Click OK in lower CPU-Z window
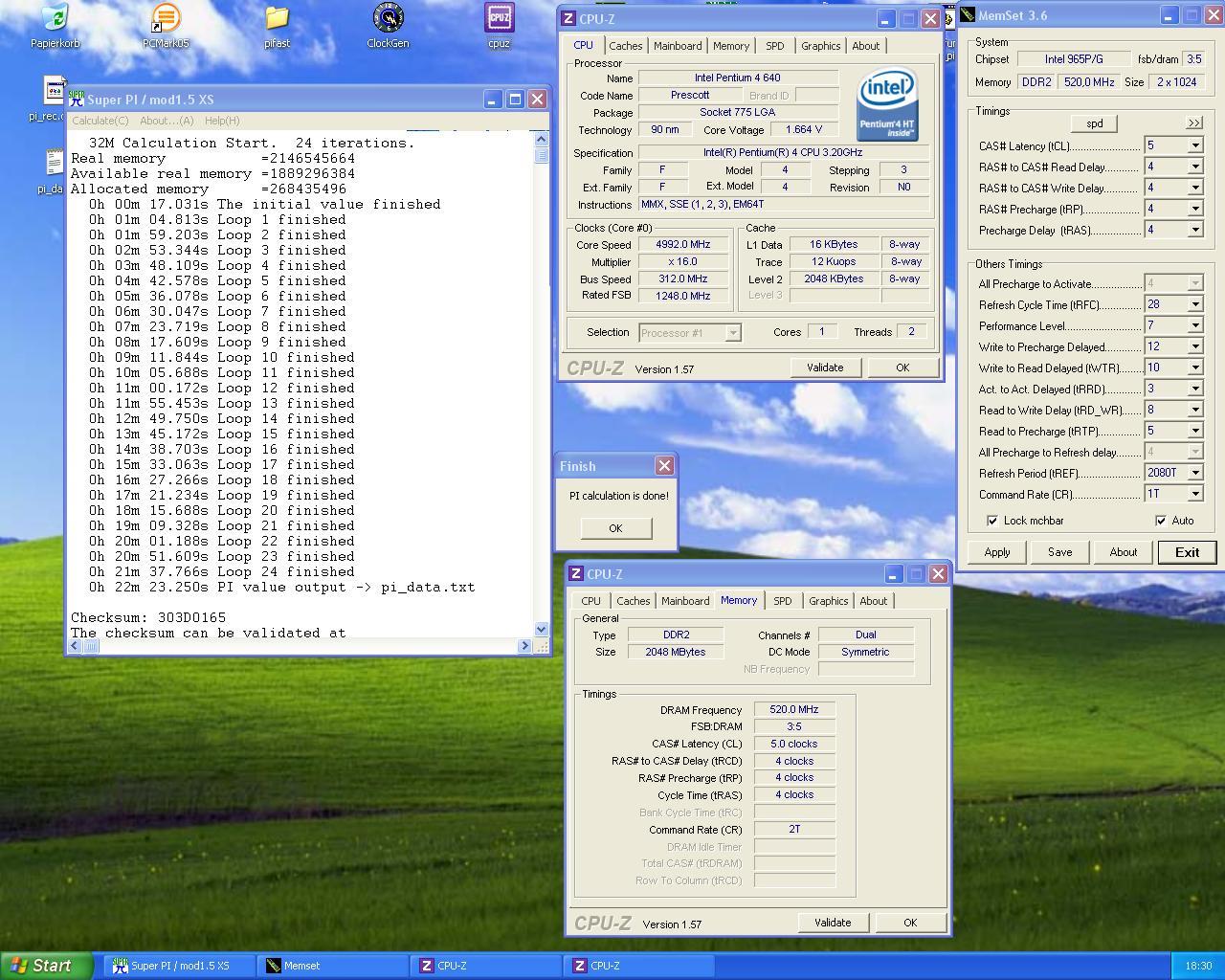1225x980 pixels. coord(910,923)
